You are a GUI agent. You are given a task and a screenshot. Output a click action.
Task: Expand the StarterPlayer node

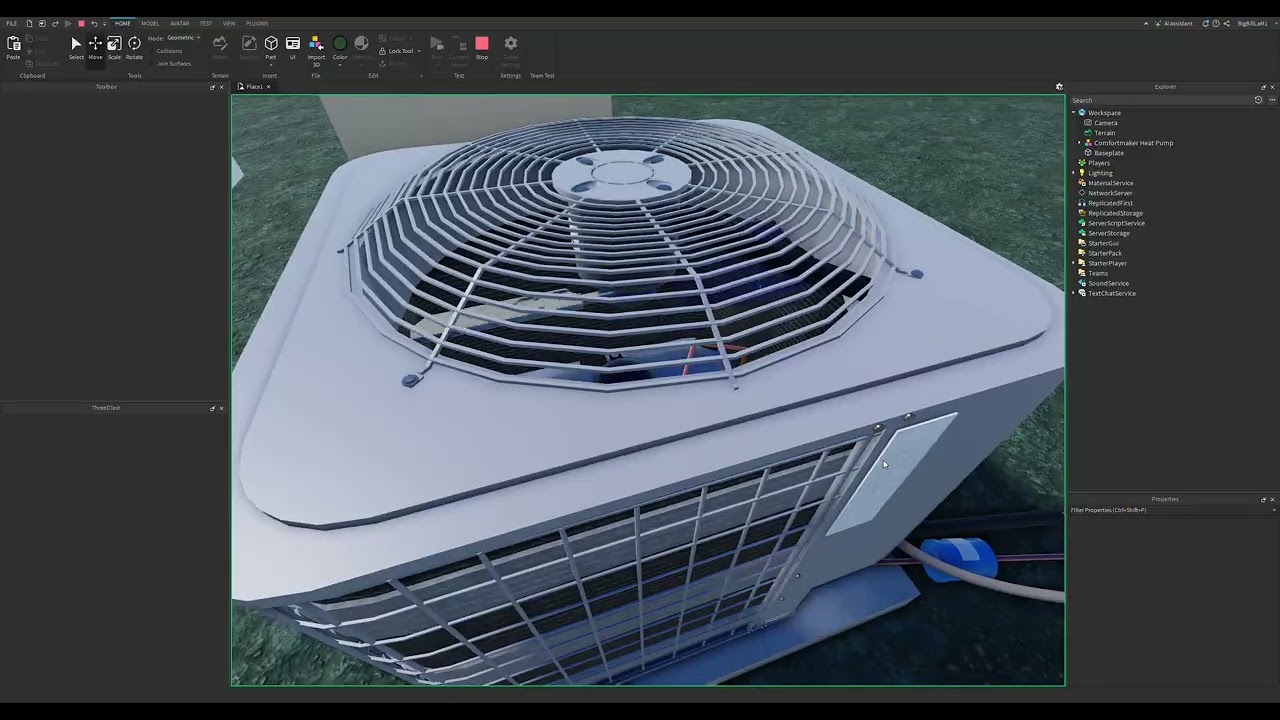(x=1074, y=263)
